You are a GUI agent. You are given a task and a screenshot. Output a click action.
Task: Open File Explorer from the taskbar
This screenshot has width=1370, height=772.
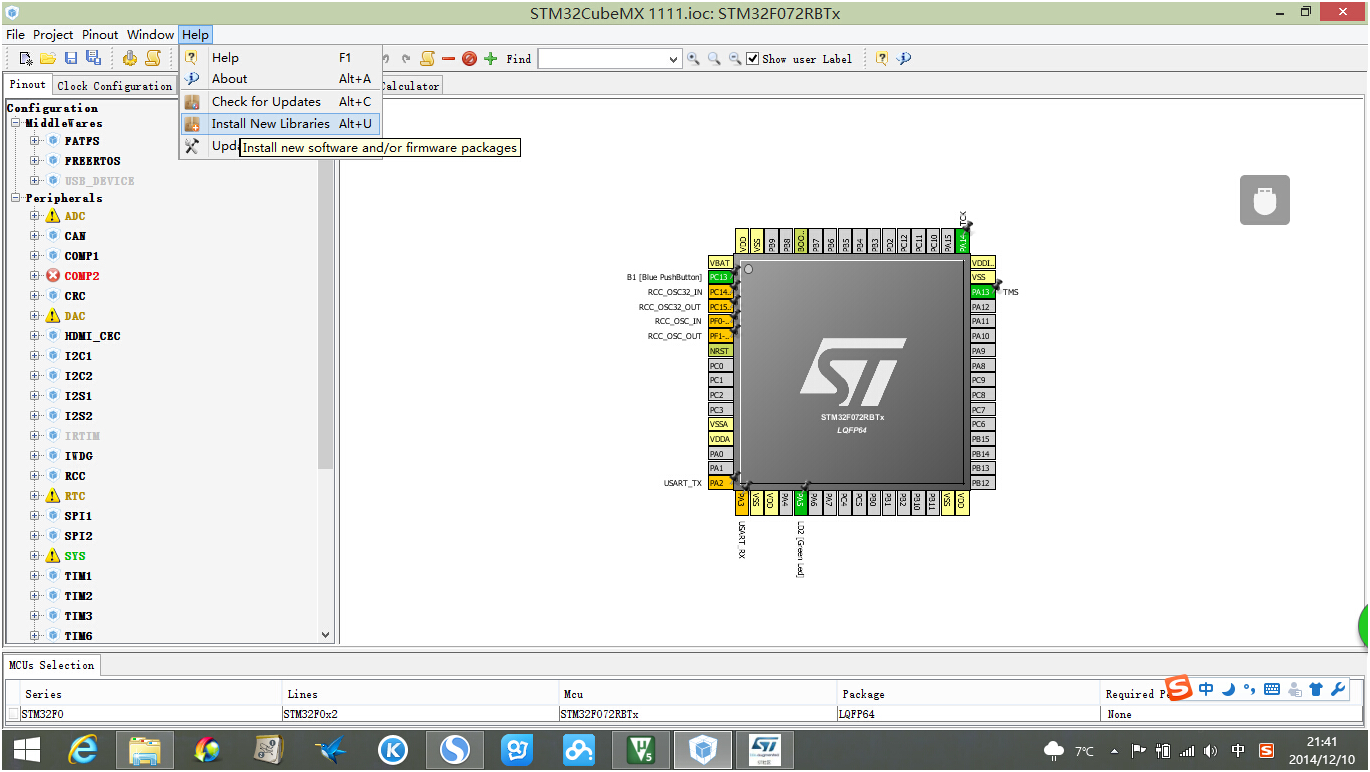(x=145, y=749)
